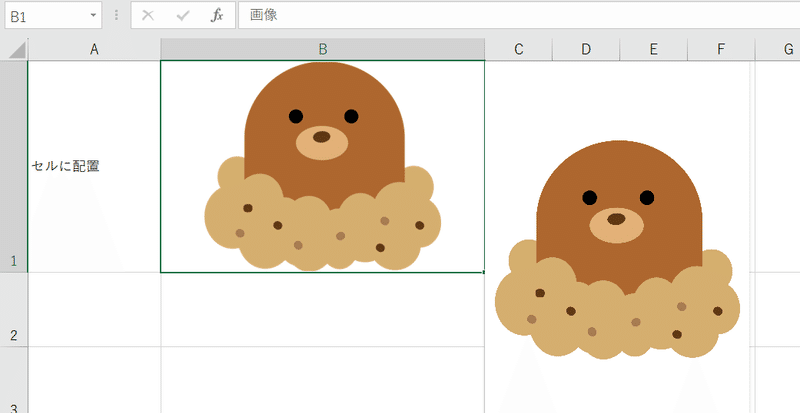Click the formula bar options dots handle
800x413 pixels.
116,16
